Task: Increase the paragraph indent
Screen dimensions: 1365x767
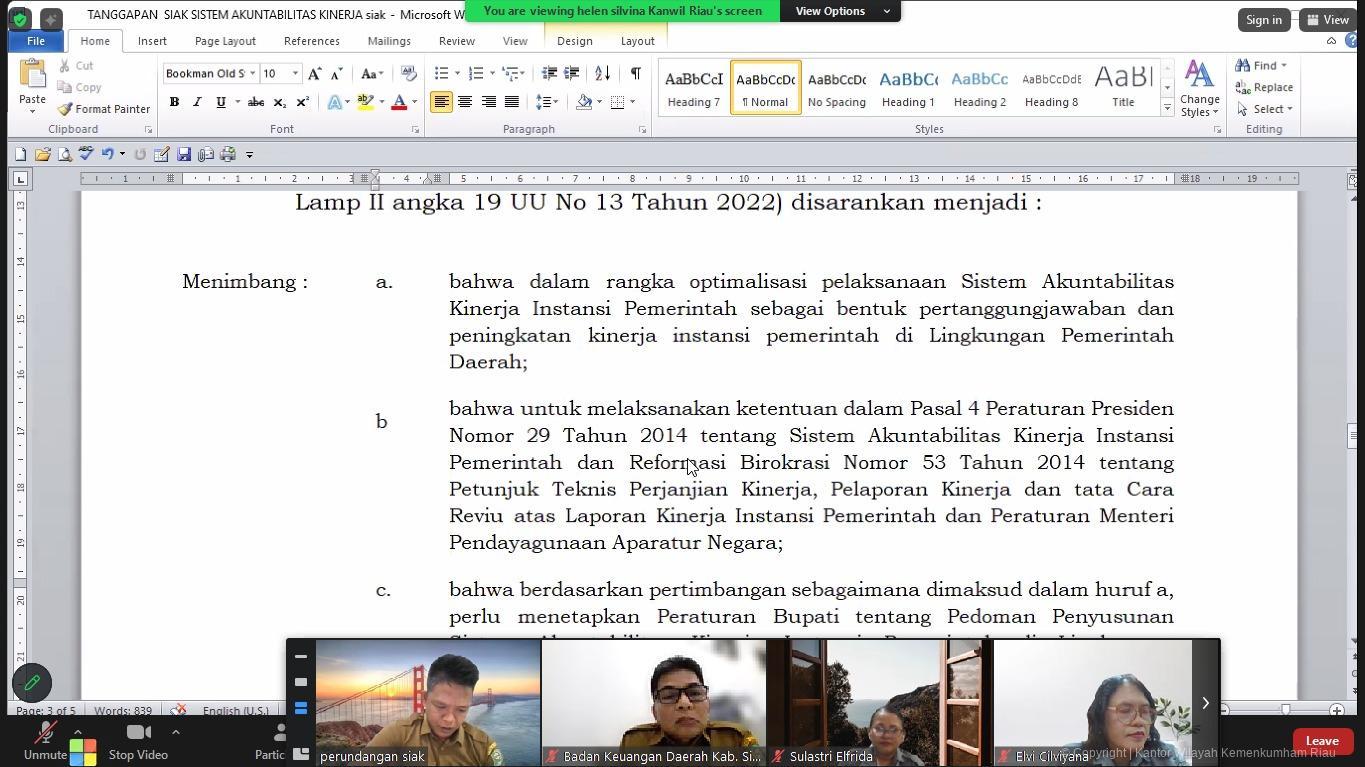Action: pos(572,73)
